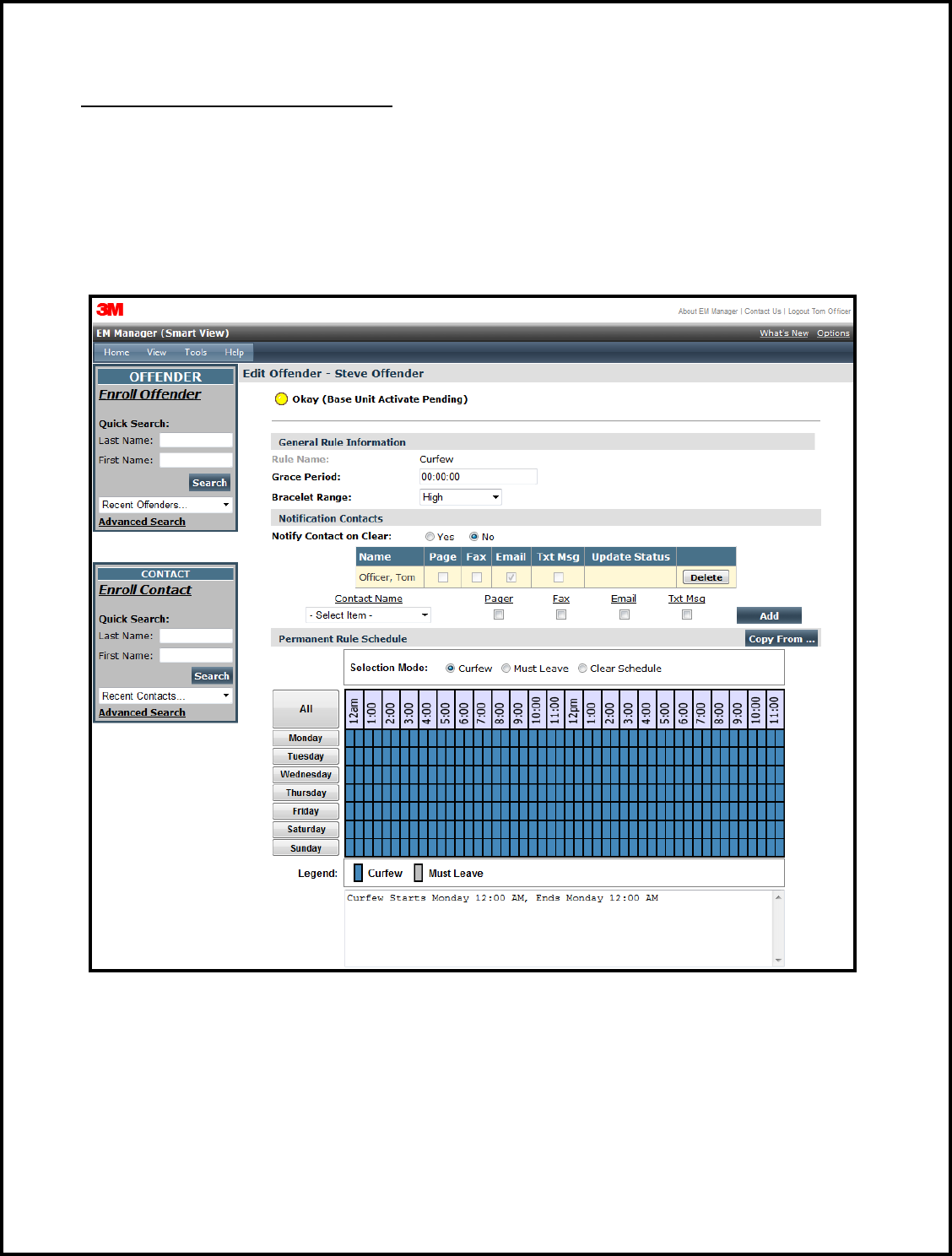Select Monday schedule row button
952x1256 pixels.
[x=306, y=738]
